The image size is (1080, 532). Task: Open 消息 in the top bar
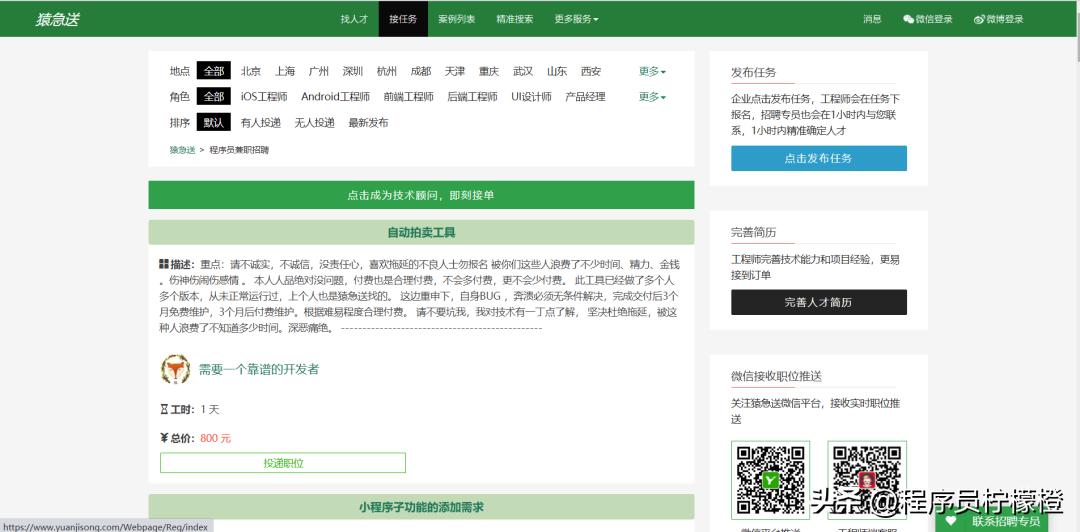872,19
